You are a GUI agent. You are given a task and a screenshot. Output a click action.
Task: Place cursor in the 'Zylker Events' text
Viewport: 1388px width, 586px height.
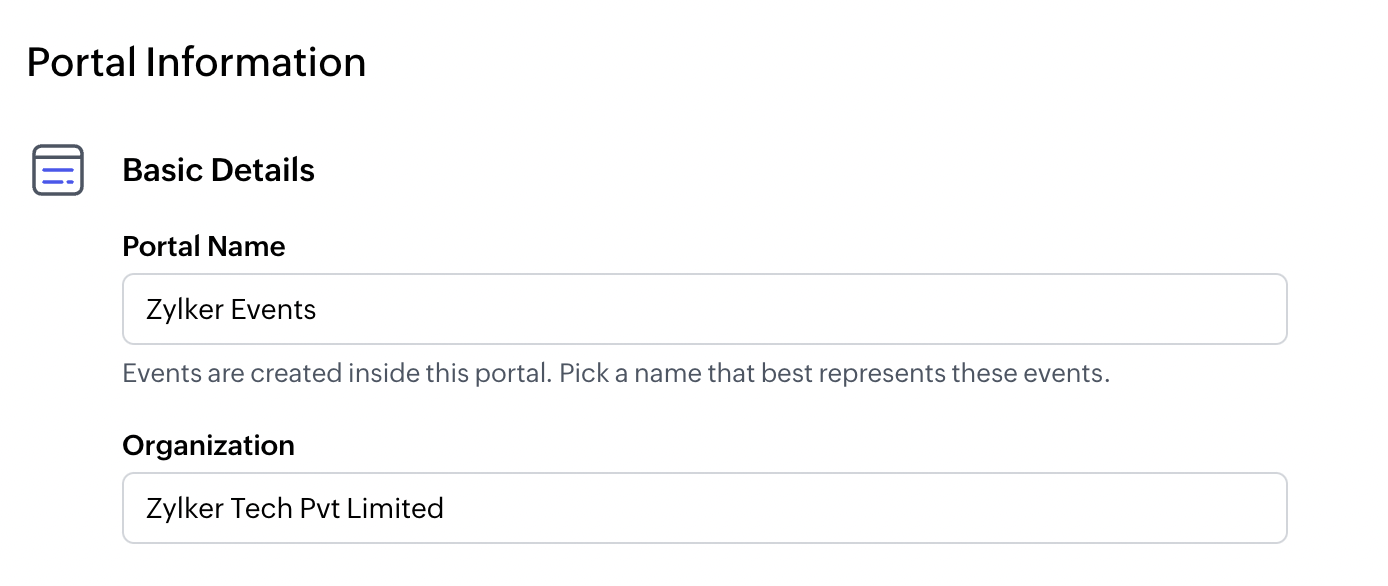[x=231, y=310]
